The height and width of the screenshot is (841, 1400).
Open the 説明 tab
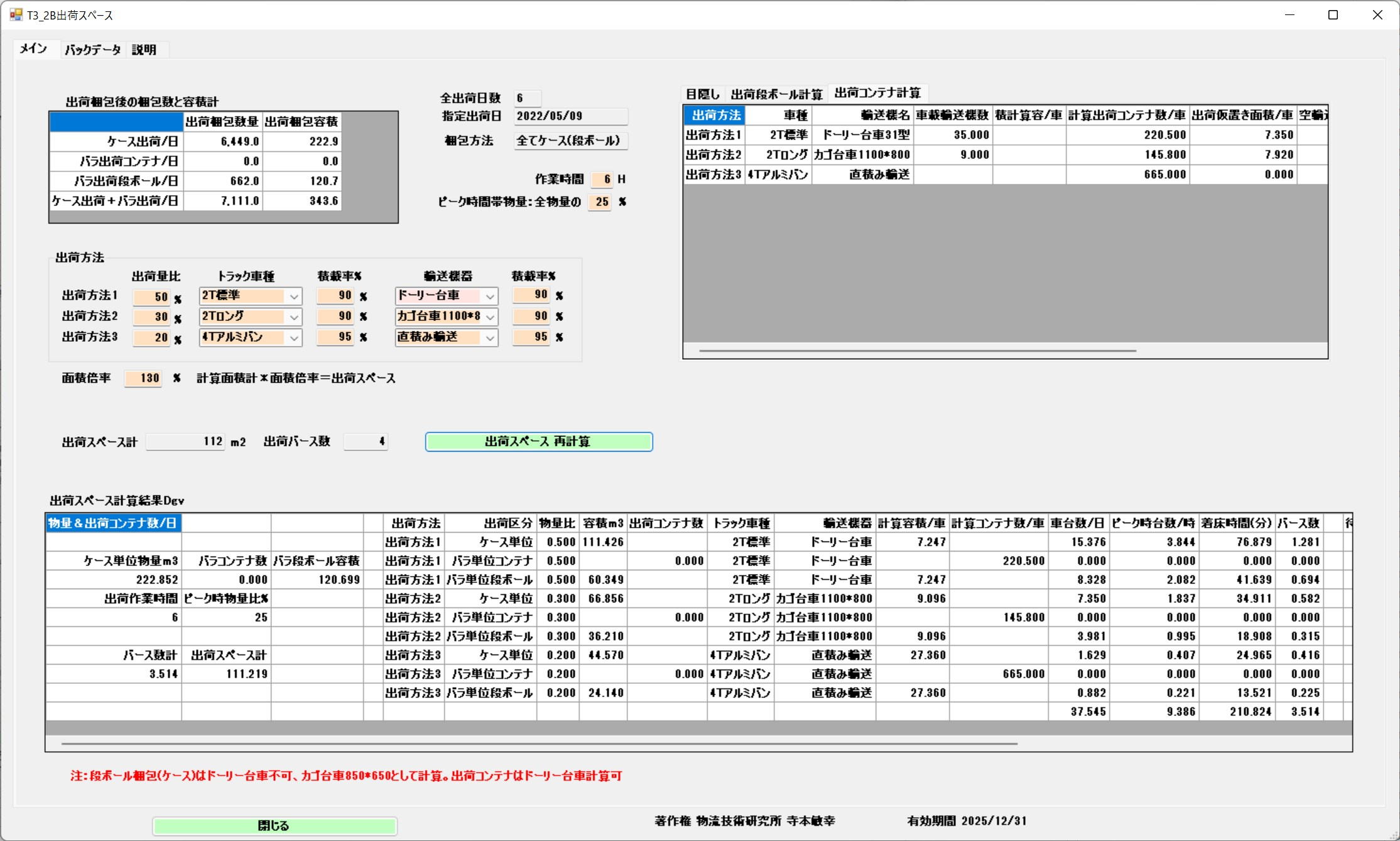coord(144,50)
